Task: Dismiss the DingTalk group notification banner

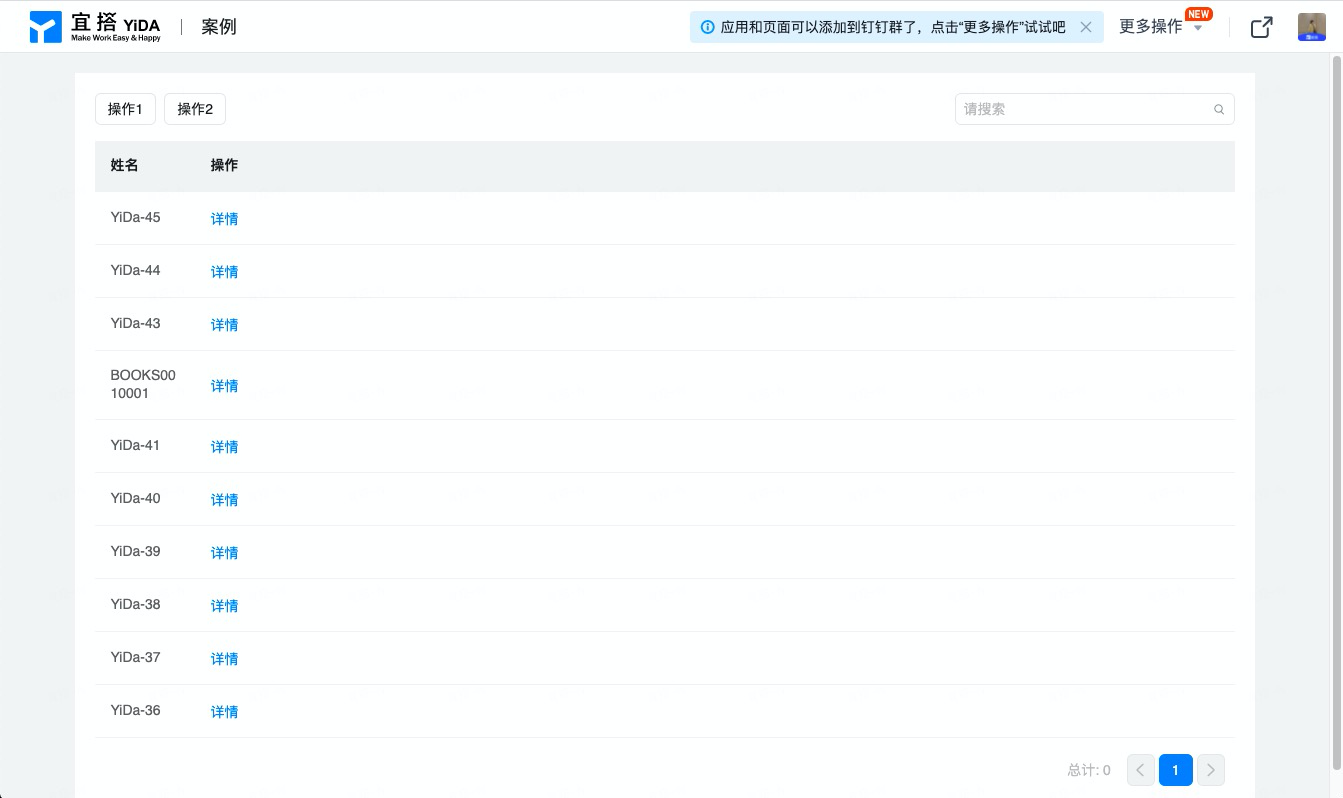Action: [x=1086, y=27]
